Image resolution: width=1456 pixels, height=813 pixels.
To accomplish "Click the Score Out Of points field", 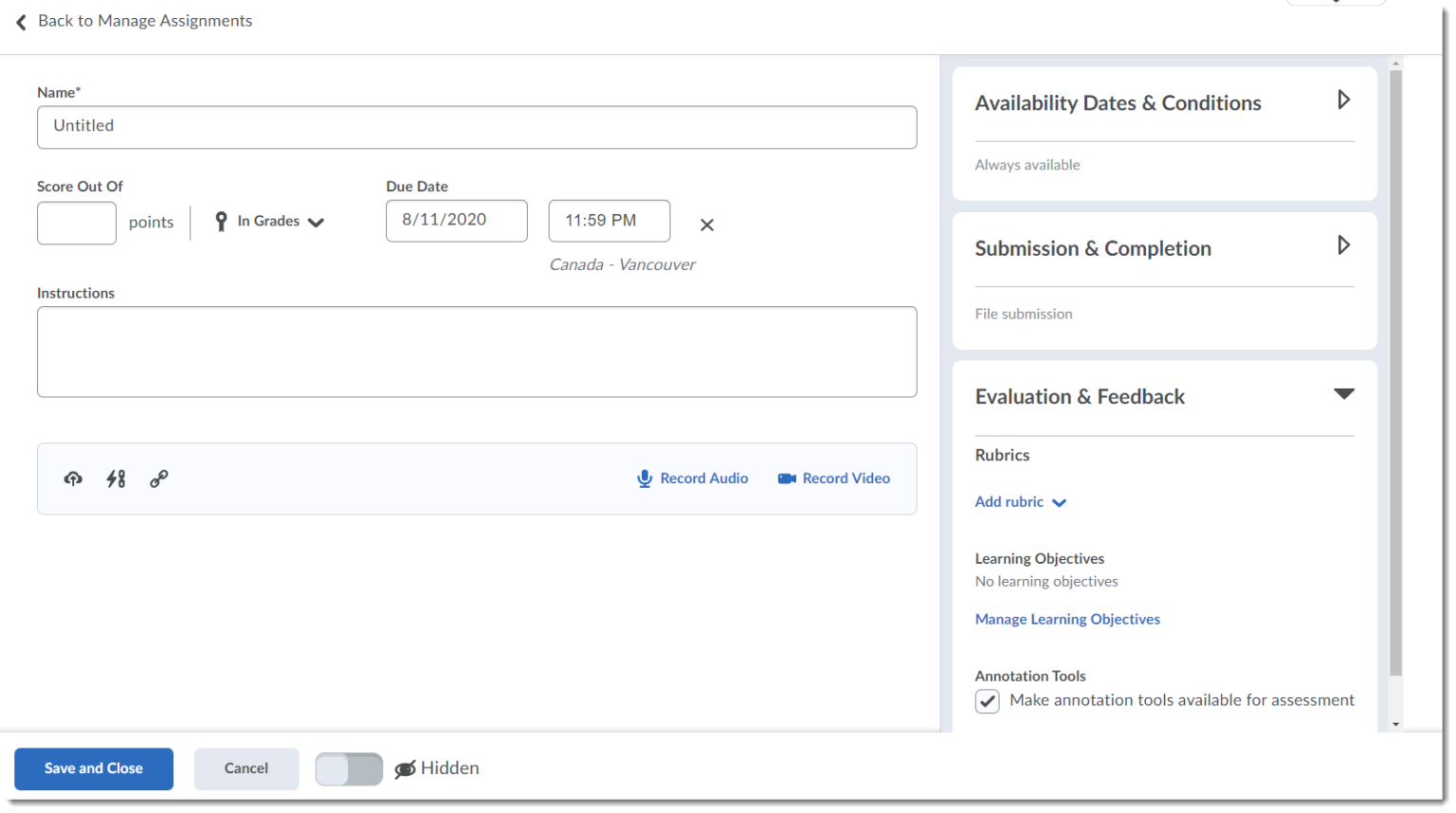I will click(x=76, y=223).
